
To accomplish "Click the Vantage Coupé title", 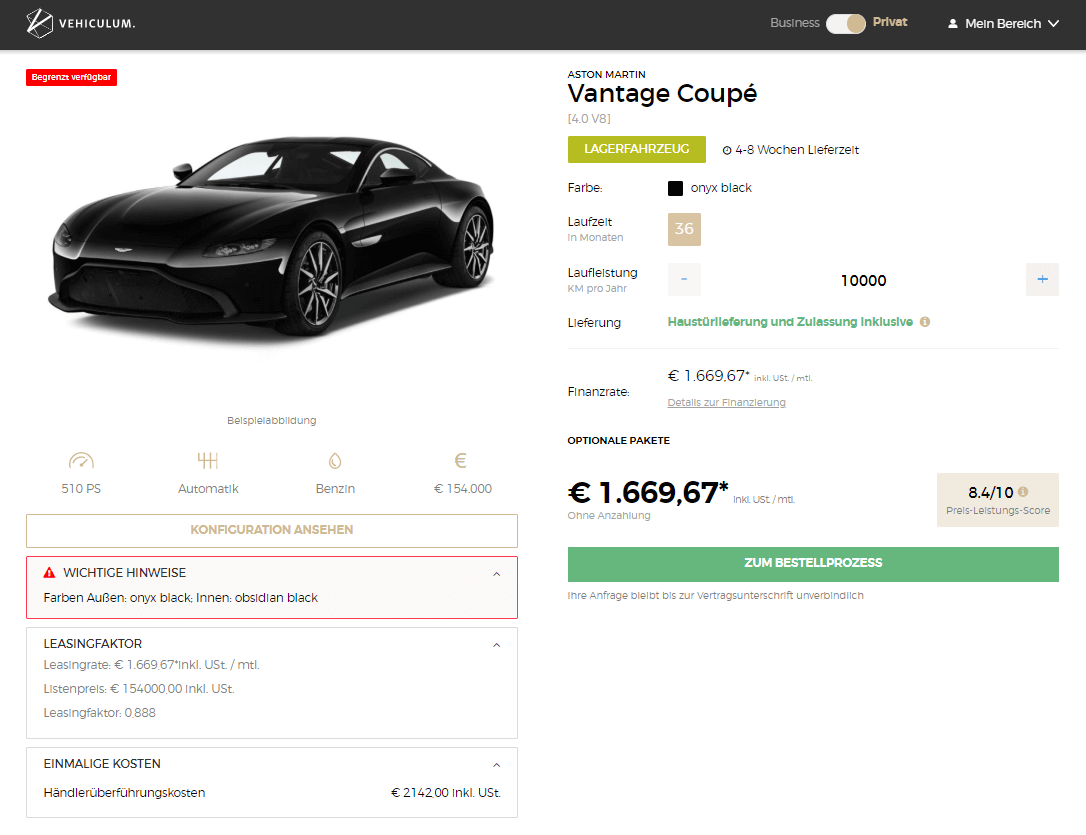I will [x=662, y=93].
